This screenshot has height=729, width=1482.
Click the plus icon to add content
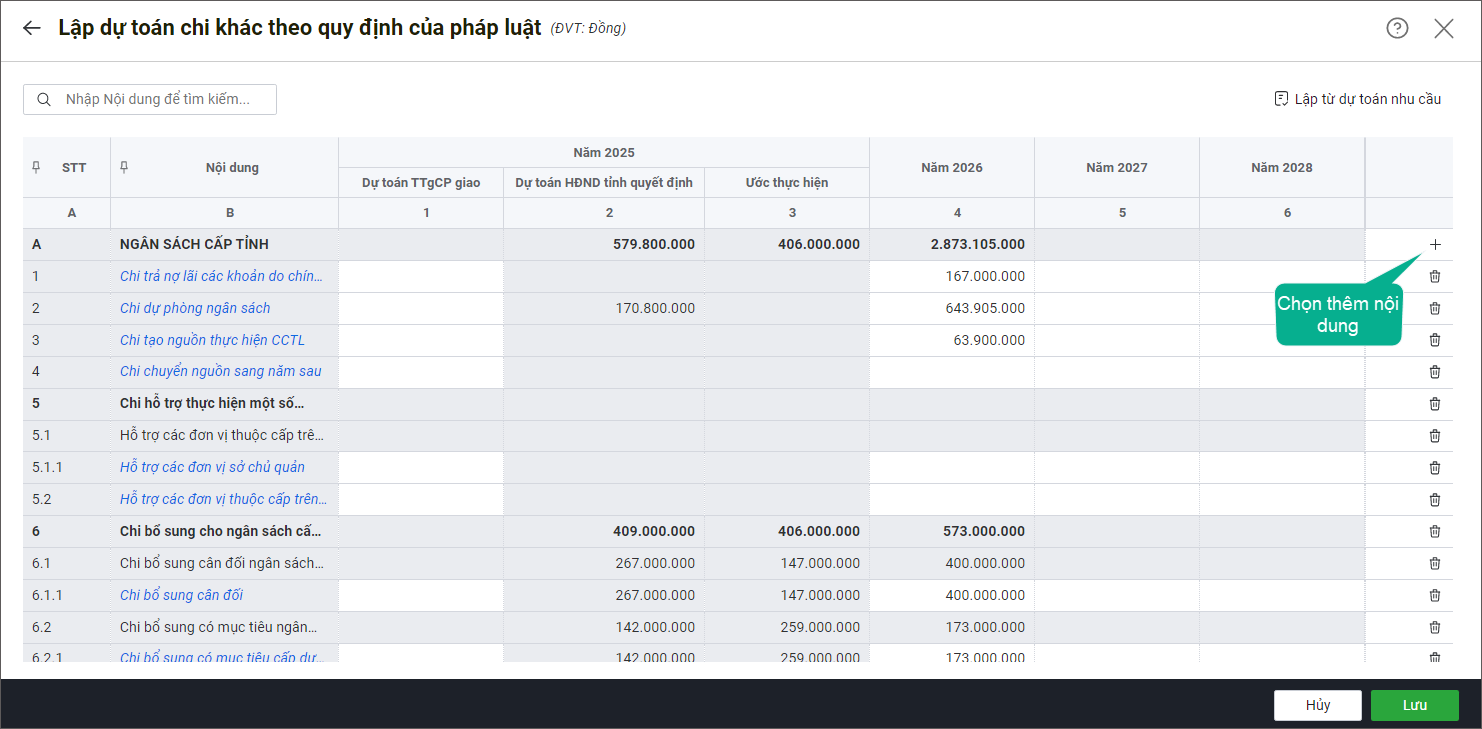[x=1435, y=244]
